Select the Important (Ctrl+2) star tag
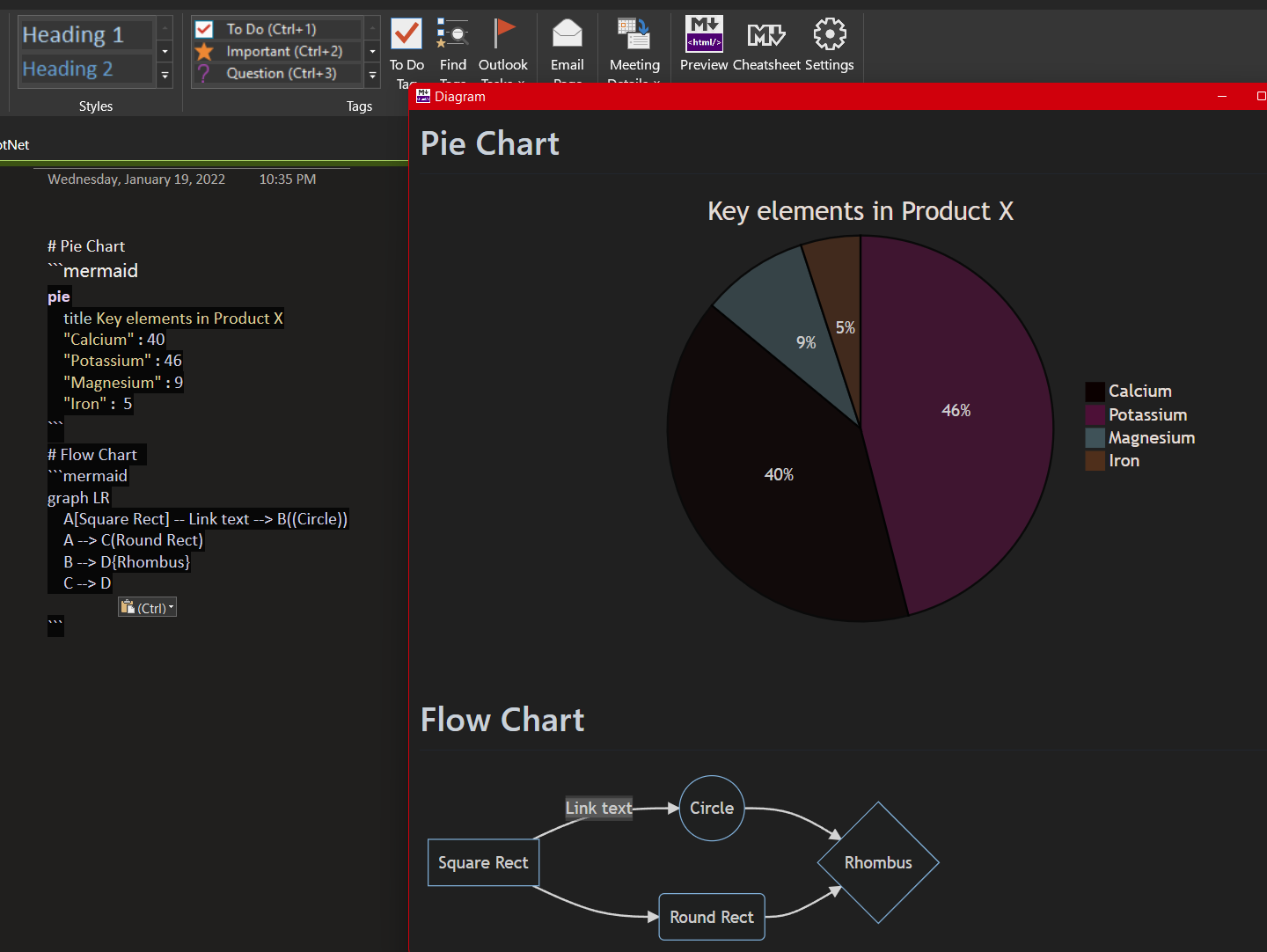Screen dimensions: 1267x952 (x=276, y=51)
